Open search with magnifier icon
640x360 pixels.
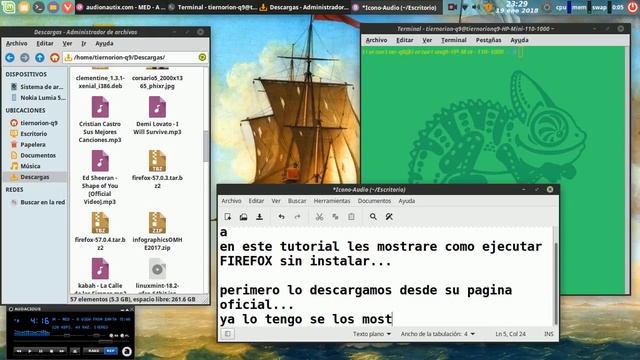(373, 217)
